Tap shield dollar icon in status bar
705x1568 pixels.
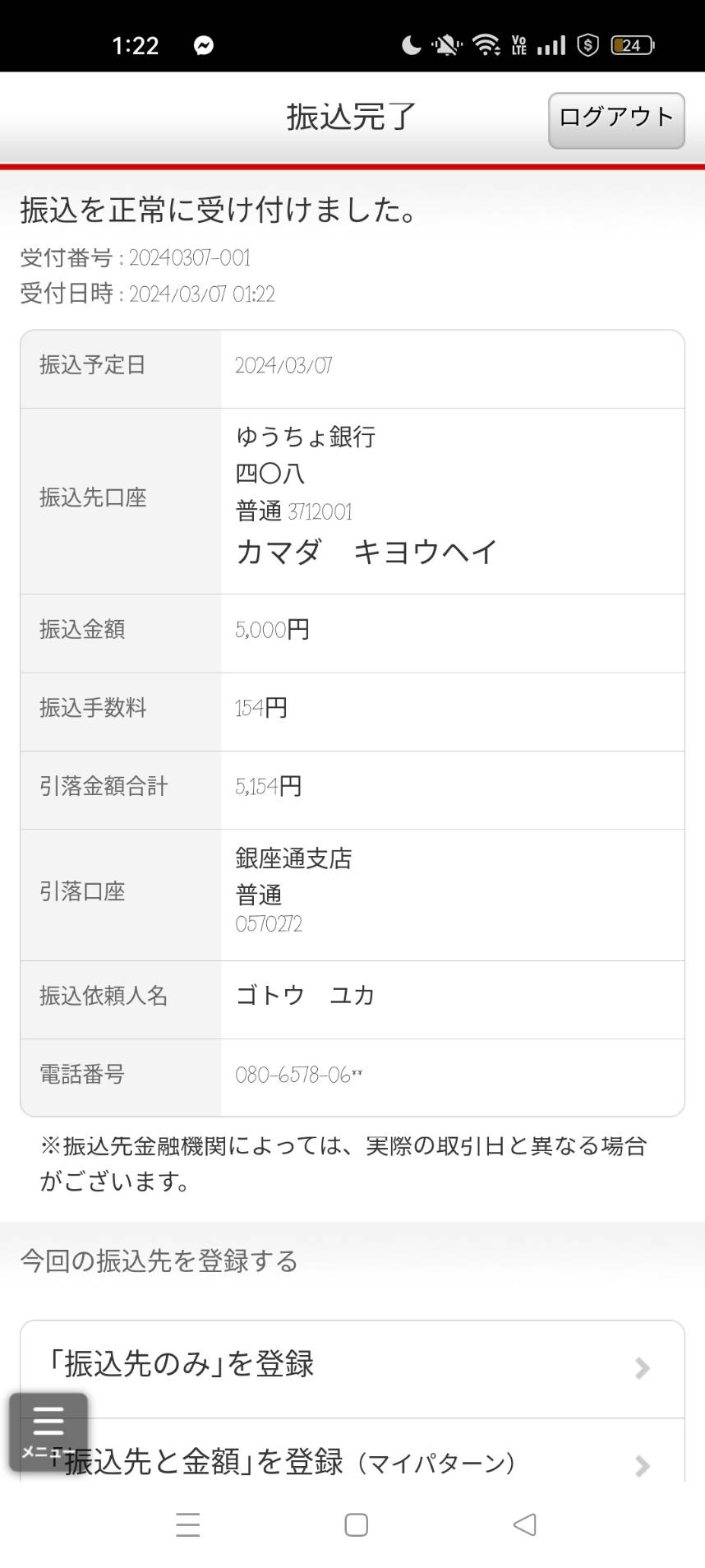pyautogui.click(x=587, y=45)
